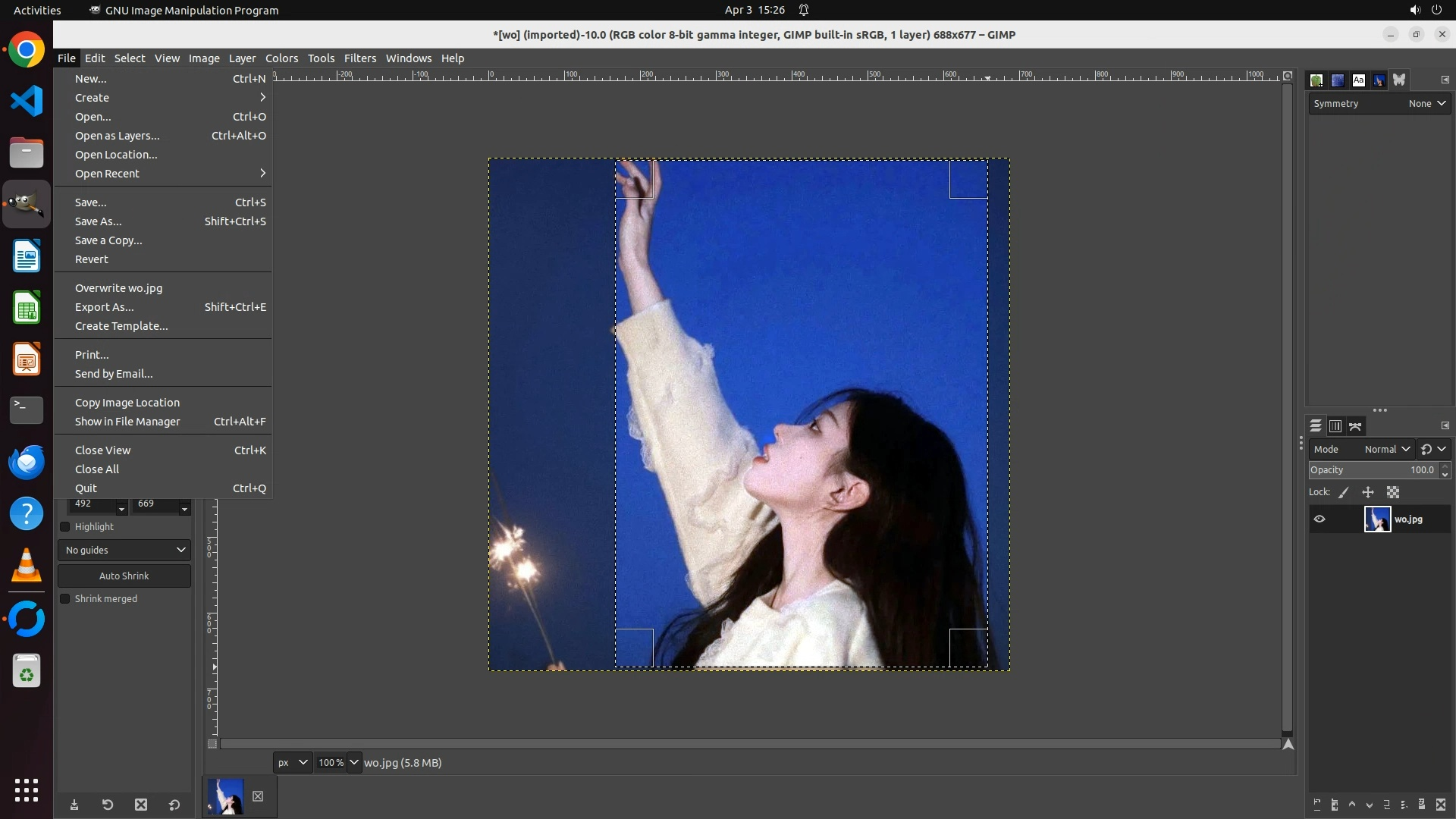The image size is (1456, 819).
Task: Enable the Highlight checkbox
Action: (x=65, y=526)
